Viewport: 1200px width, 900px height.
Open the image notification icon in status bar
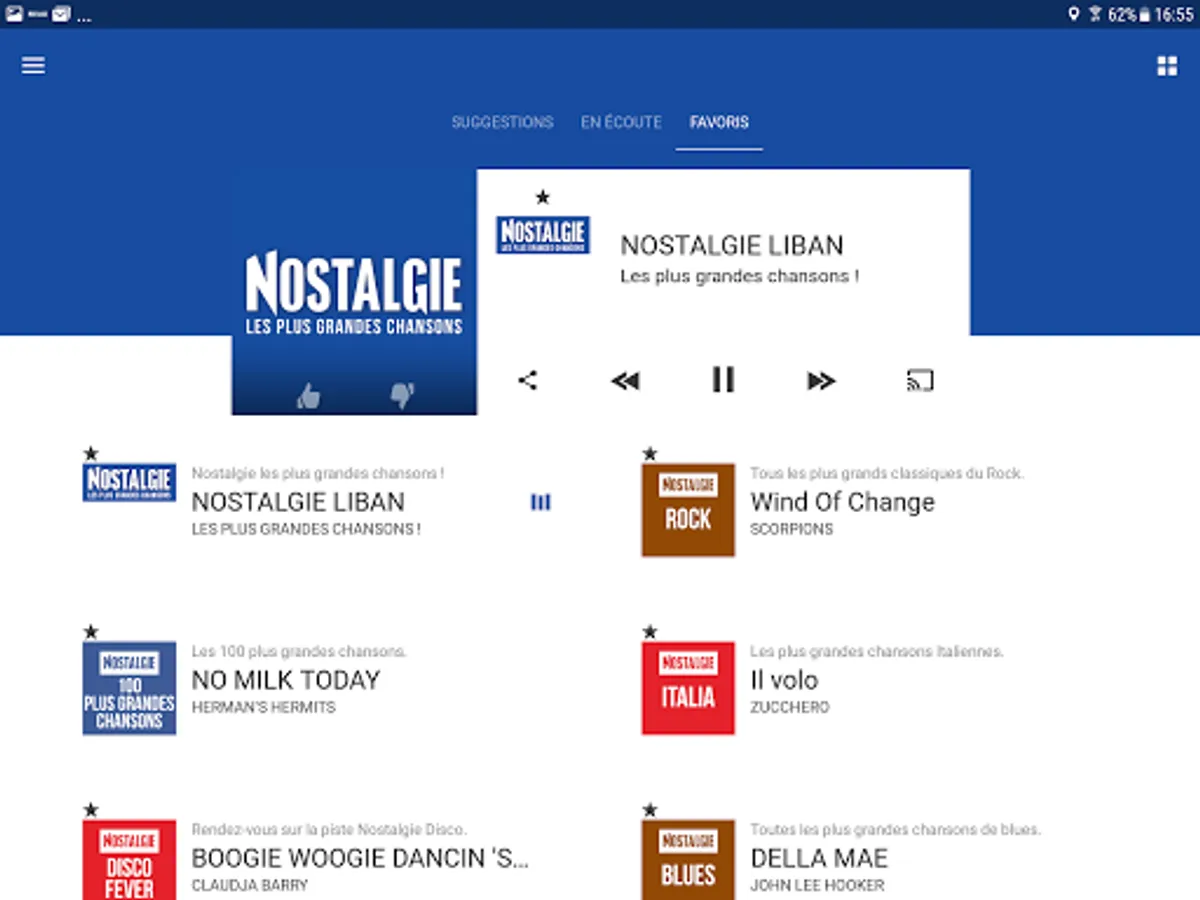(x=14, y=14)
